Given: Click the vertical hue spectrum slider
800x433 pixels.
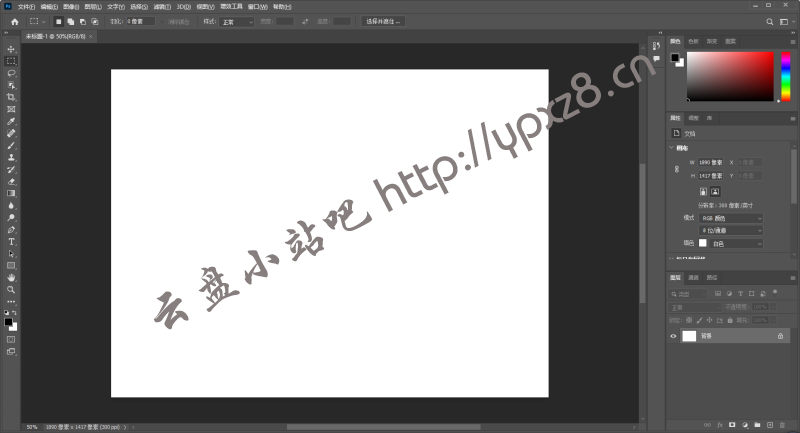Looking at the screenshot, I should click(786, 77).
